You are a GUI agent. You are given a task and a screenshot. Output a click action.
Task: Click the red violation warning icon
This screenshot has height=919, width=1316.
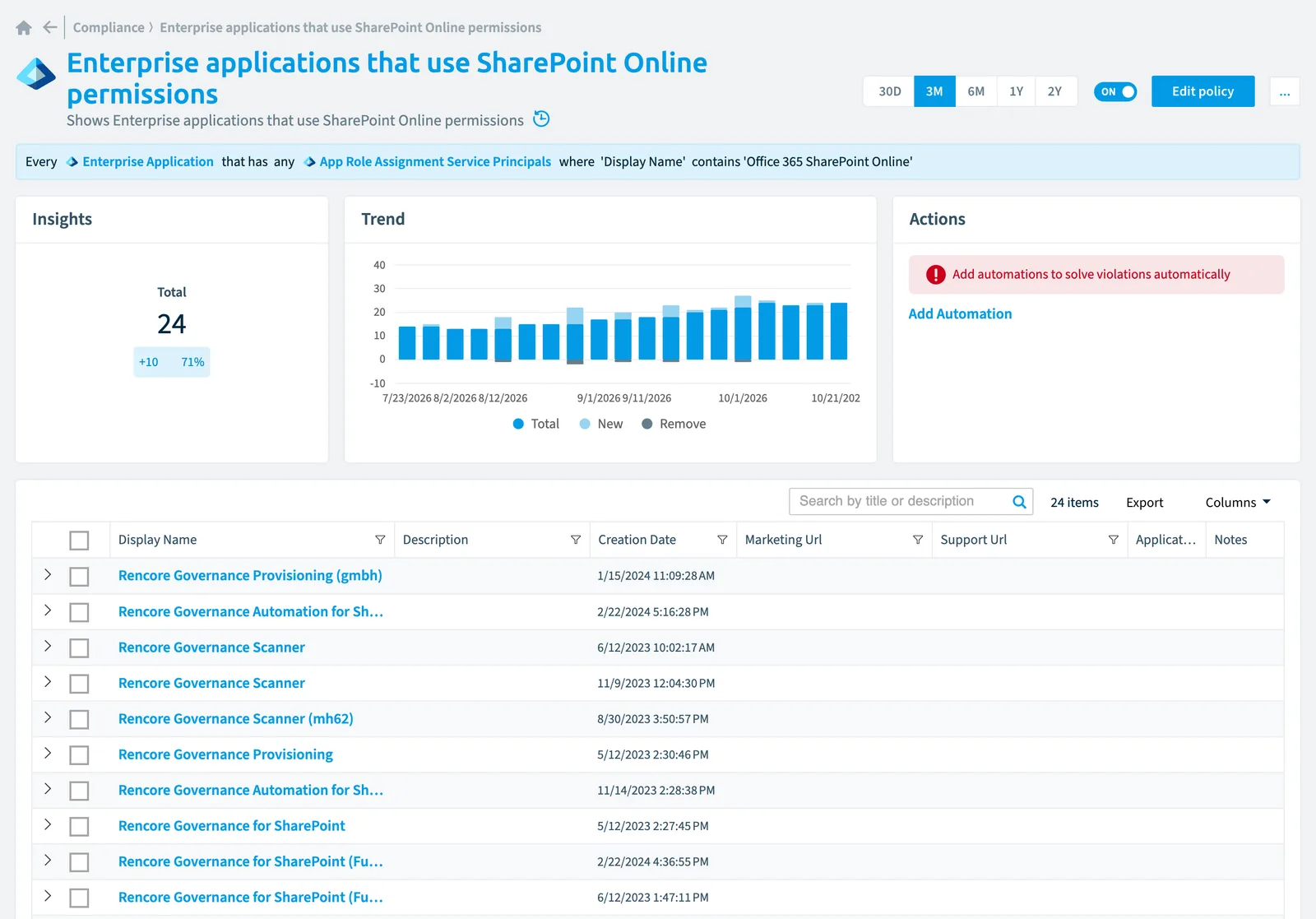point(936,275)
